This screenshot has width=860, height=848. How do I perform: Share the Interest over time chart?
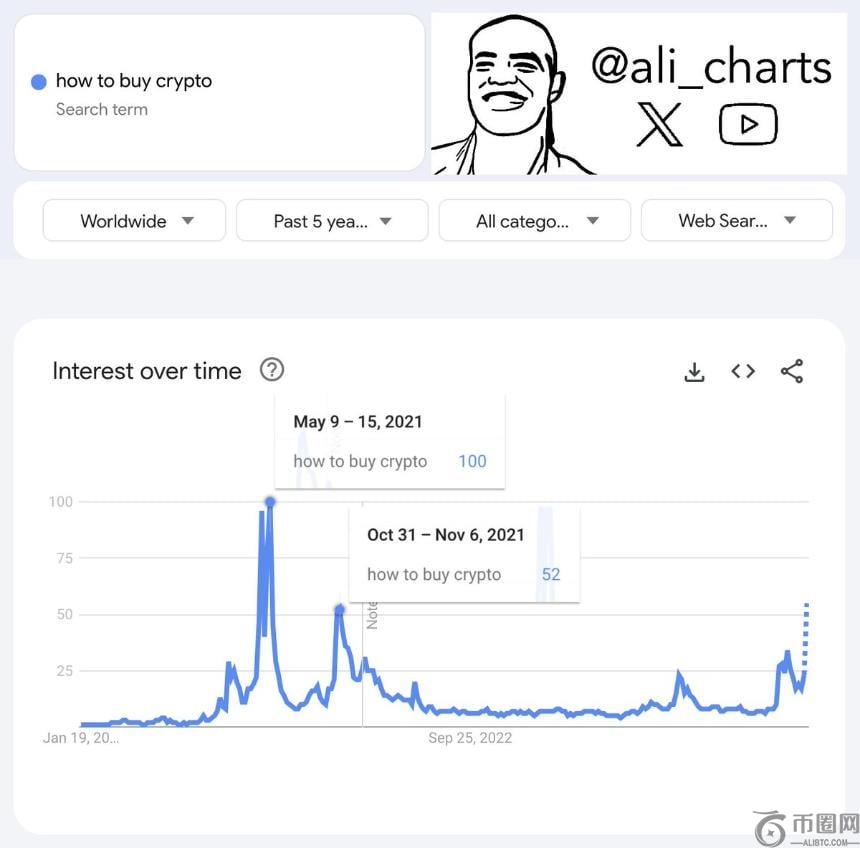792,371
